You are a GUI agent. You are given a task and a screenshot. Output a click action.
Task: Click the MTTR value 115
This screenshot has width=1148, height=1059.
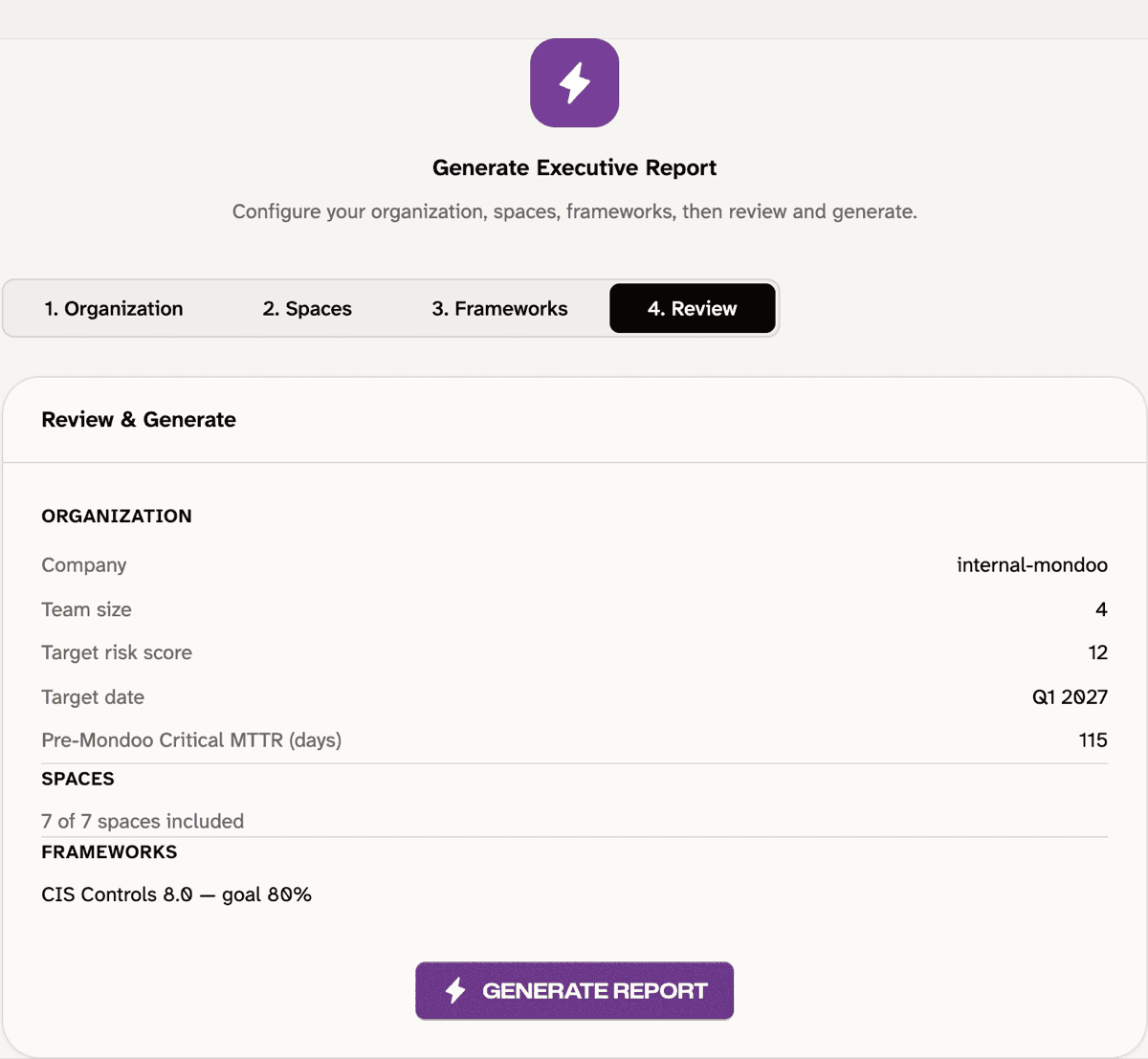(1093, 739)
